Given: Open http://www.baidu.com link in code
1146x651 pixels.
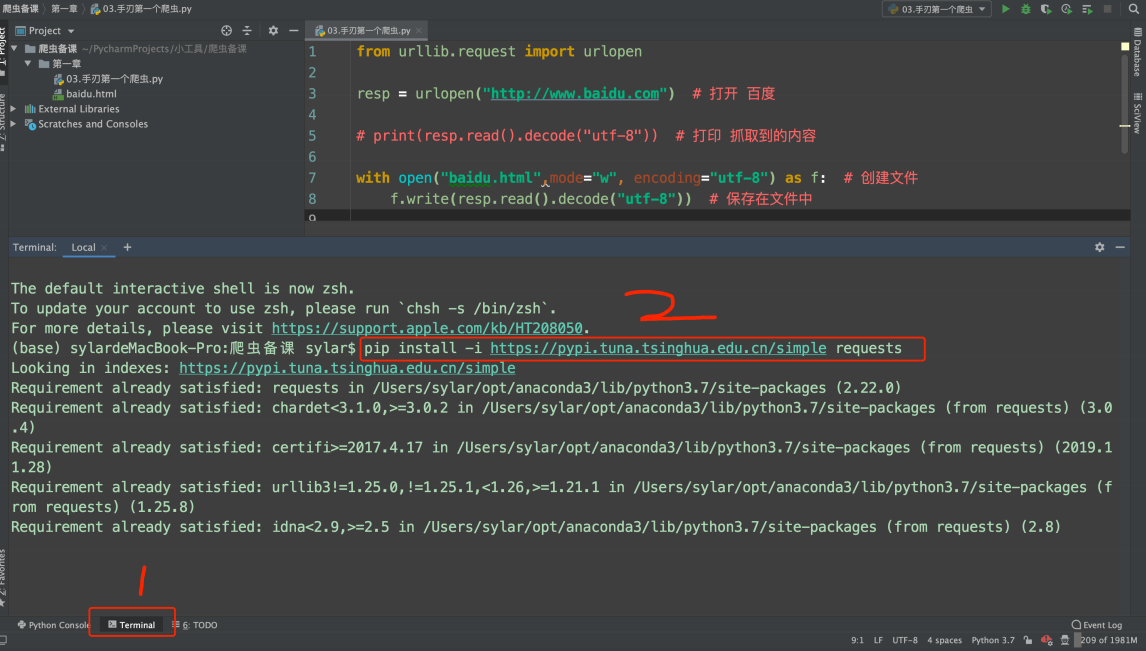Looking at the screenshot, I should [574, 94].
